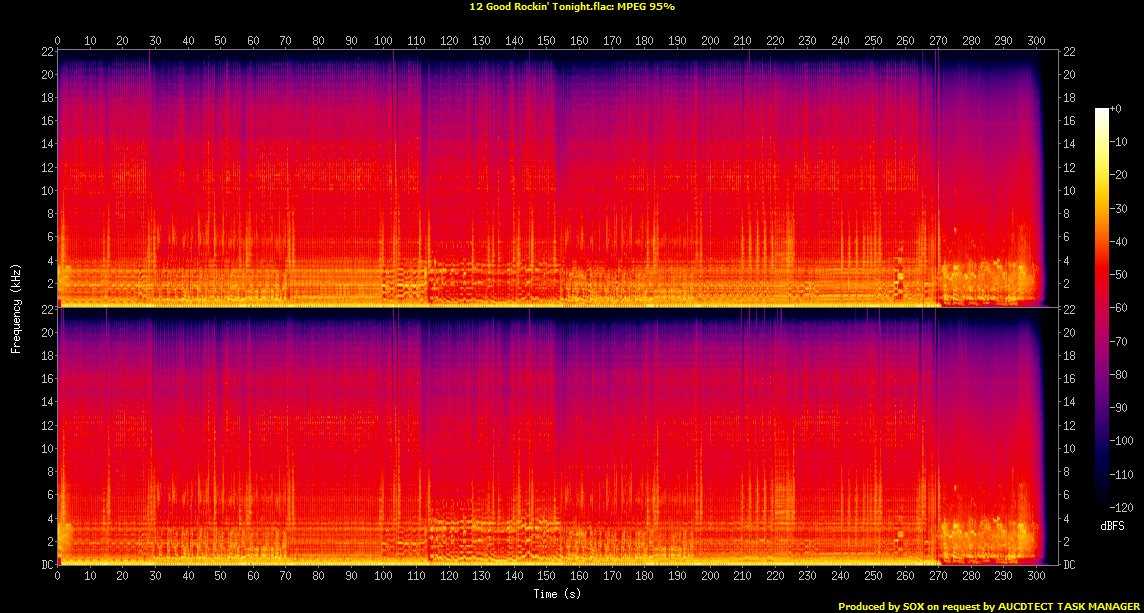Image resolution: width=1144 pixels, height=613 pixels.
Task: Click the 100 mark on the top time axis
Action: pyautogui.click(x=383, y=41)
